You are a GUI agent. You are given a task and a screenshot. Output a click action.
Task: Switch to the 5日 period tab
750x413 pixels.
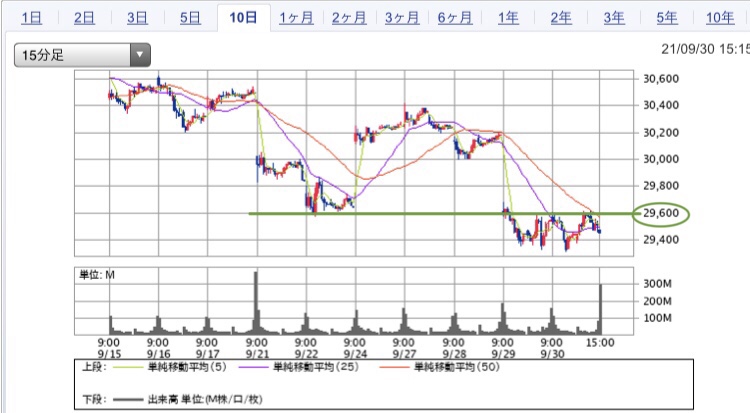click(x=190, y=18)
